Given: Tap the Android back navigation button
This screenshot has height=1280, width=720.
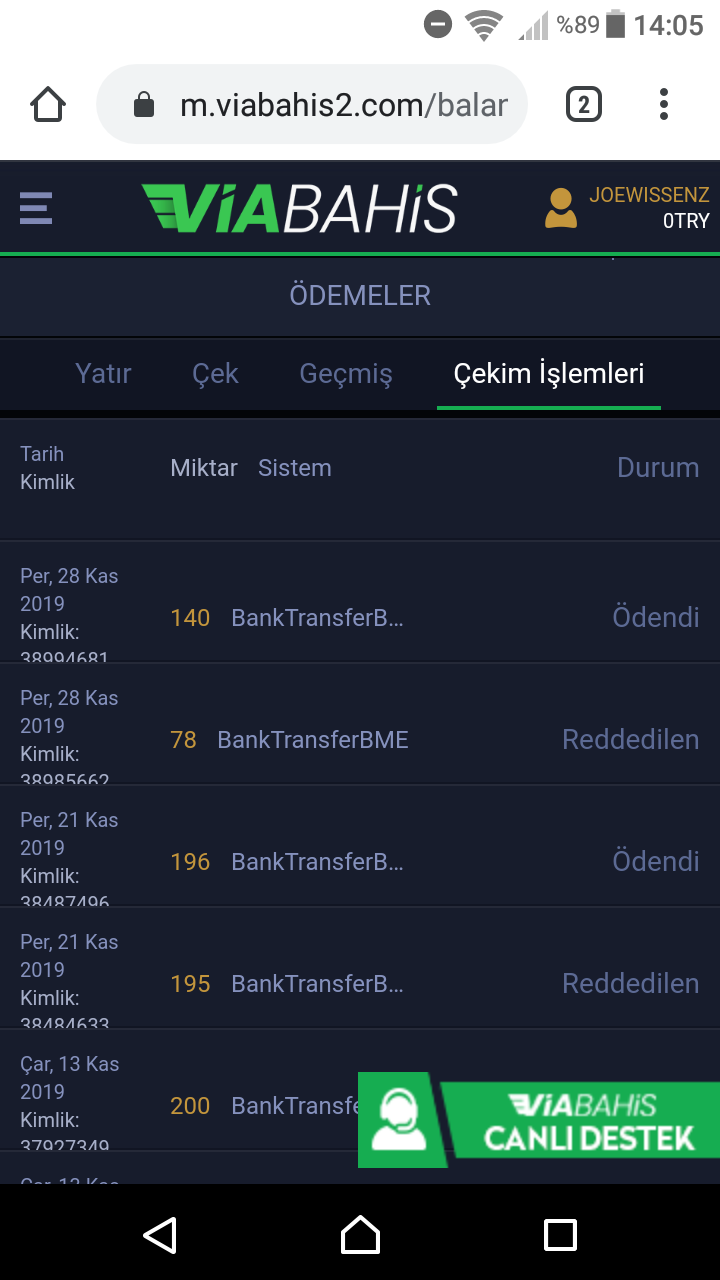Looking at the screenshot, I should (160, 1234).
